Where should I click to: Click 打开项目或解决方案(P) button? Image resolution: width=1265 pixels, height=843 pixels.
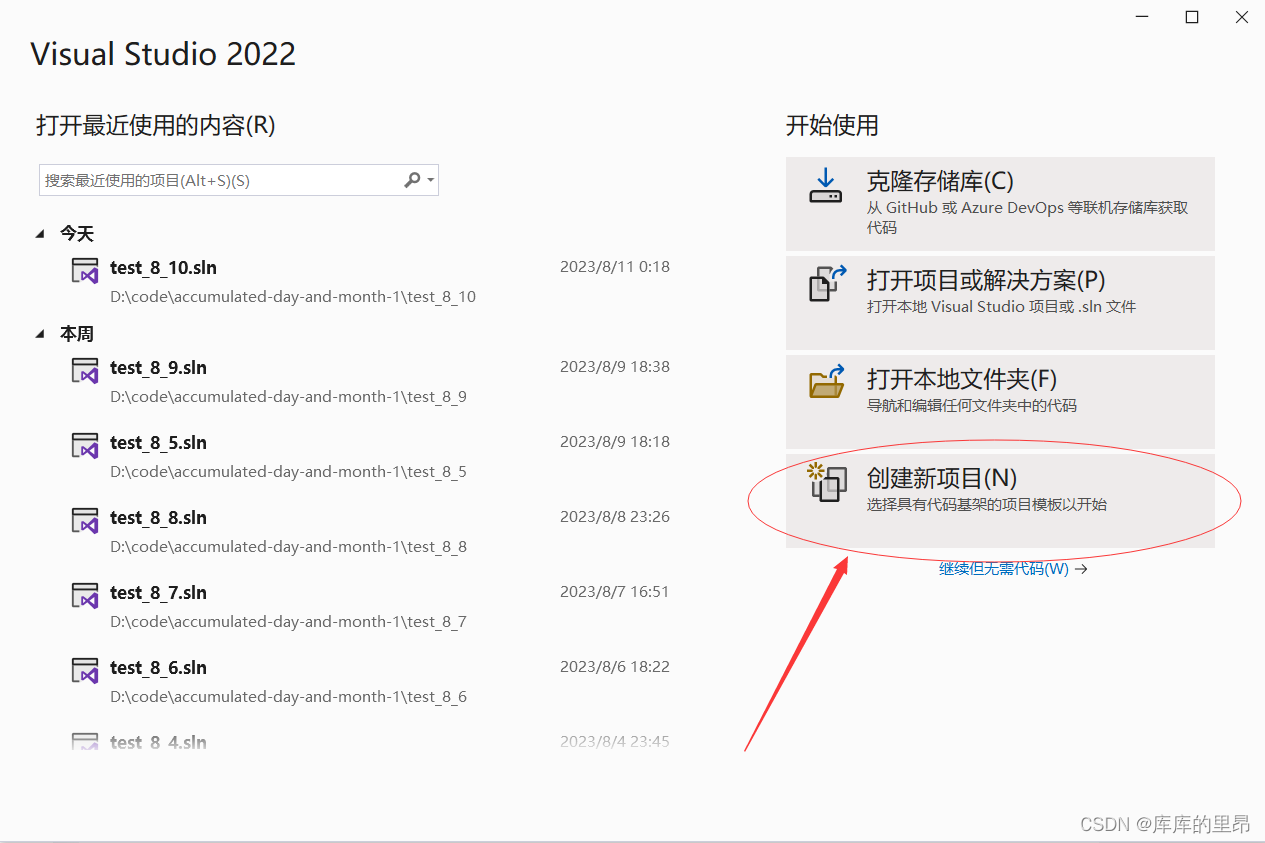click(1000, 302)
